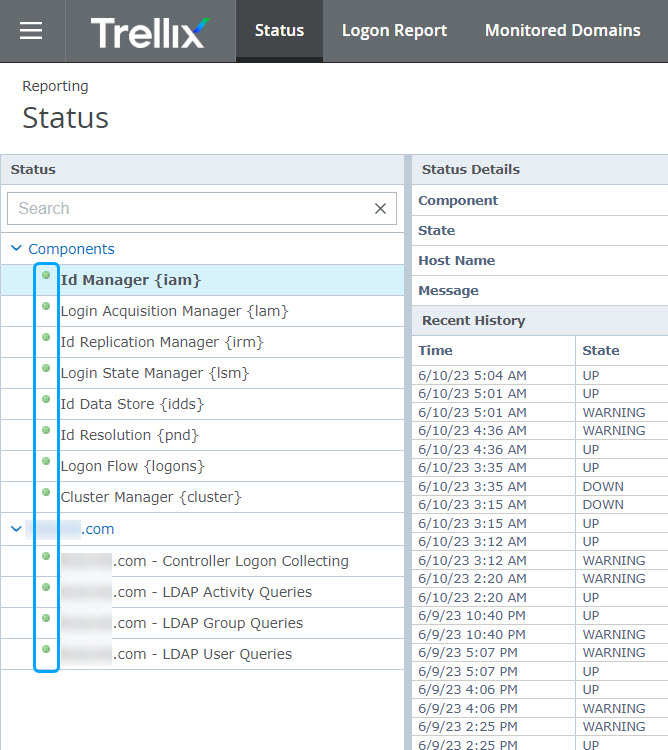
Task: Click status dot for Controller Logon Collecting
Action: [x=46, y=556]
